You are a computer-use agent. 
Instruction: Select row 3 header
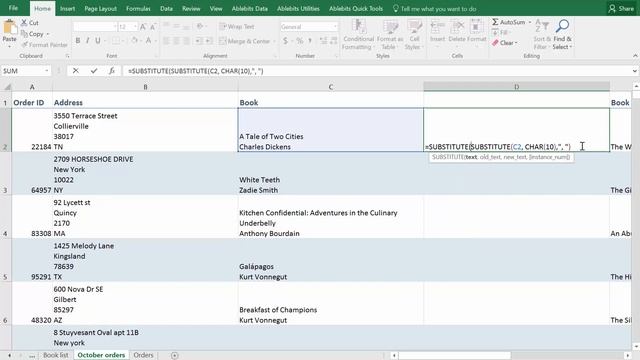click(5, 173)
